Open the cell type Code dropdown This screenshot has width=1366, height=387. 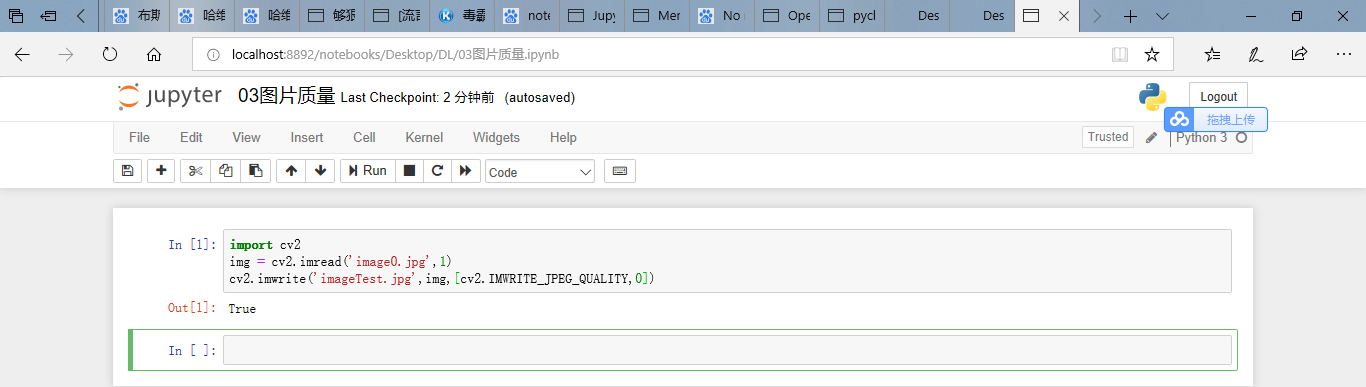tap(540, 171)
